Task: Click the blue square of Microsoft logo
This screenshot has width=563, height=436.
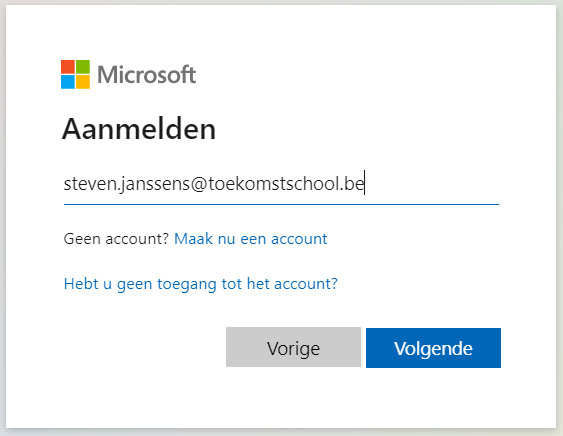Action: (68, 82)
